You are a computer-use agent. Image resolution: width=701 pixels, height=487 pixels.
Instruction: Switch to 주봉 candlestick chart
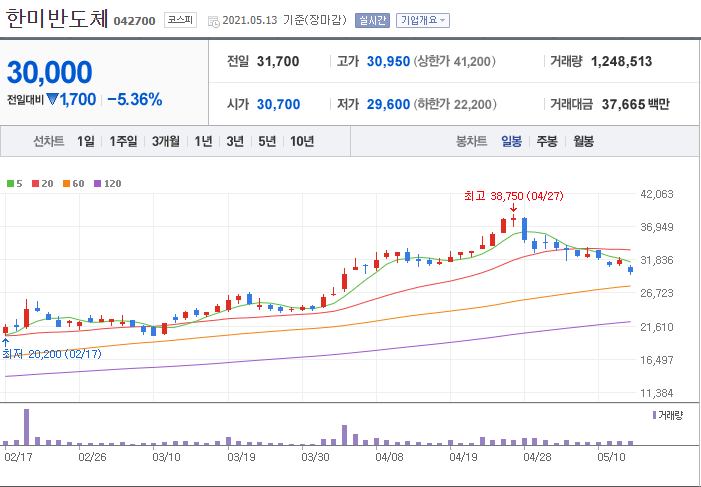tap(547, 142)
